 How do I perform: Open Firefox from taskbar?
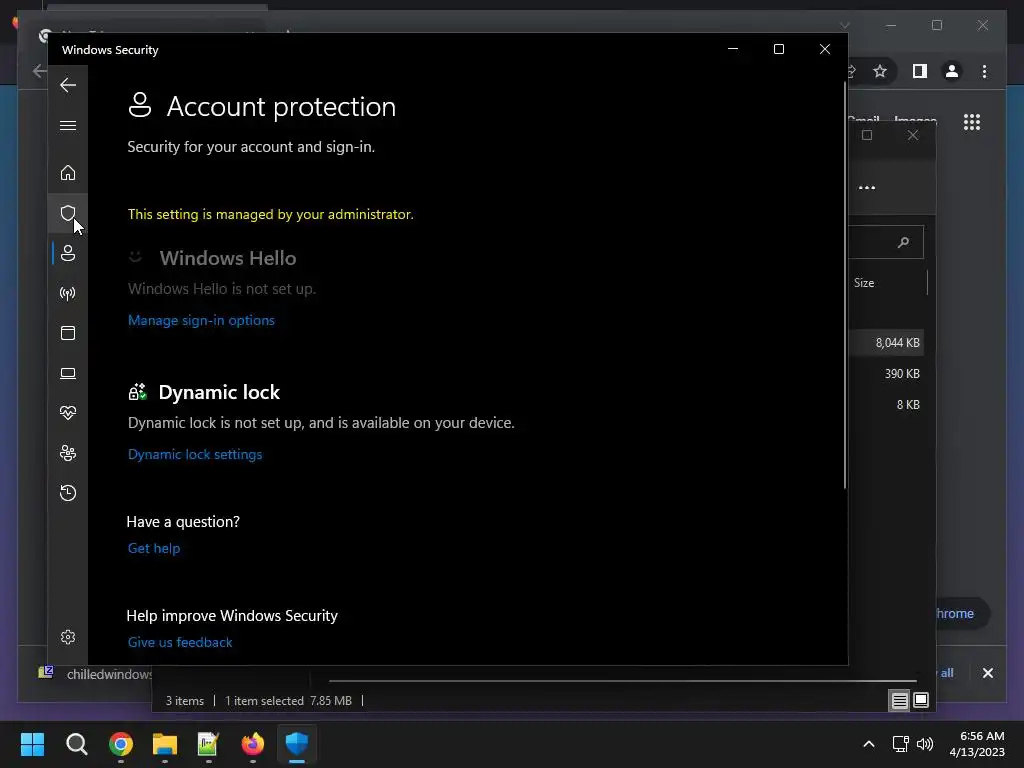coord(253,744)
